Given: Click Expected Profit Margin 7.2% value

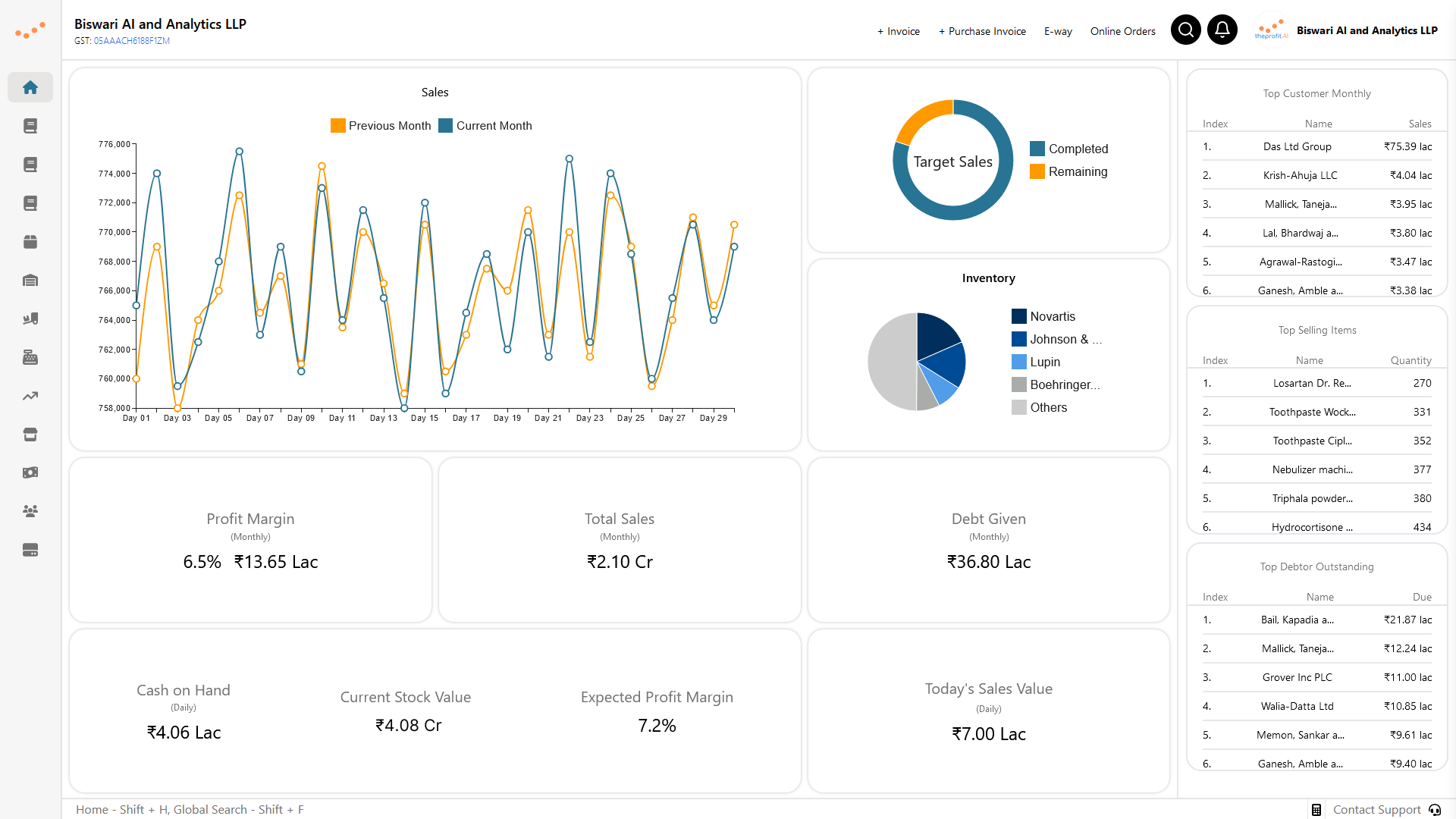Looking at the screenshot, I should point(657,726).
